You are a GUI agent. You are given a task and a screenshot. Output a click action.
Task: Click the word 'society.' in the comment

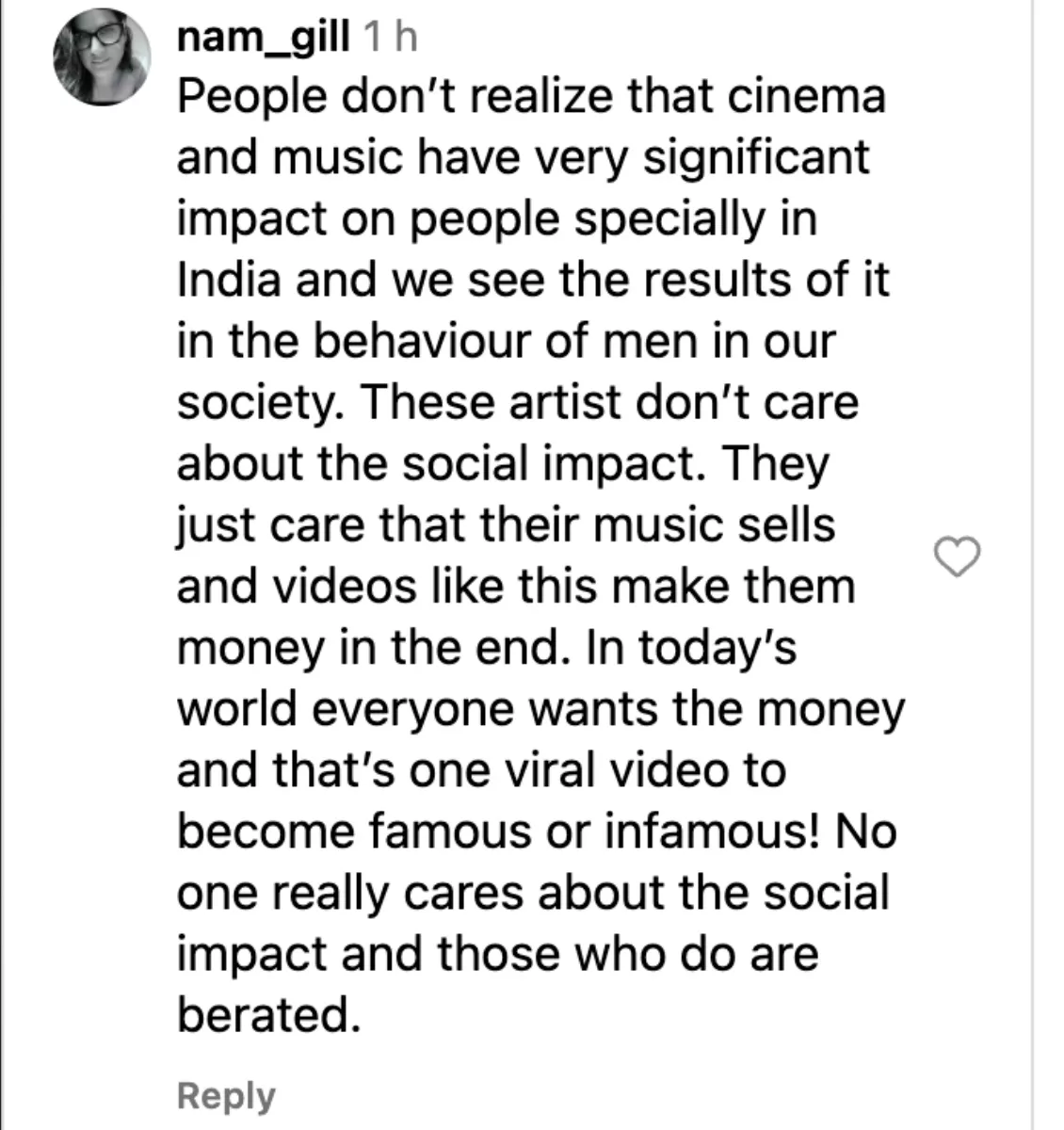point(262,403)
